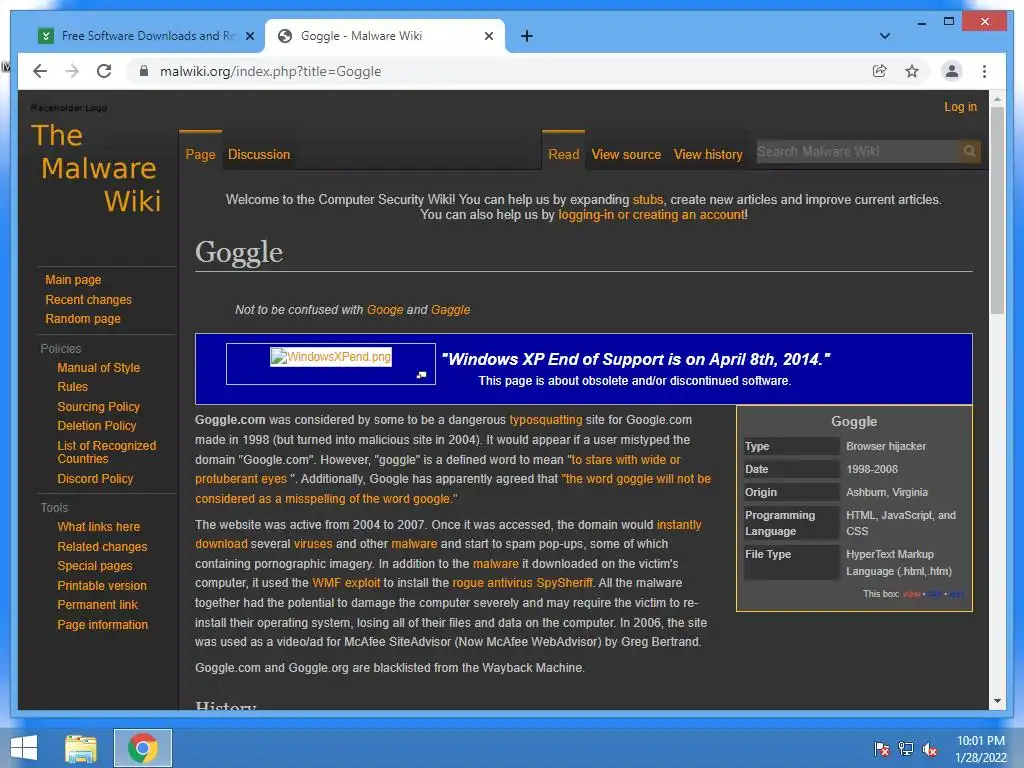Screen dimensions: 1024x768
Task: Click the padlock site info icon
Action: coord(144,71)
